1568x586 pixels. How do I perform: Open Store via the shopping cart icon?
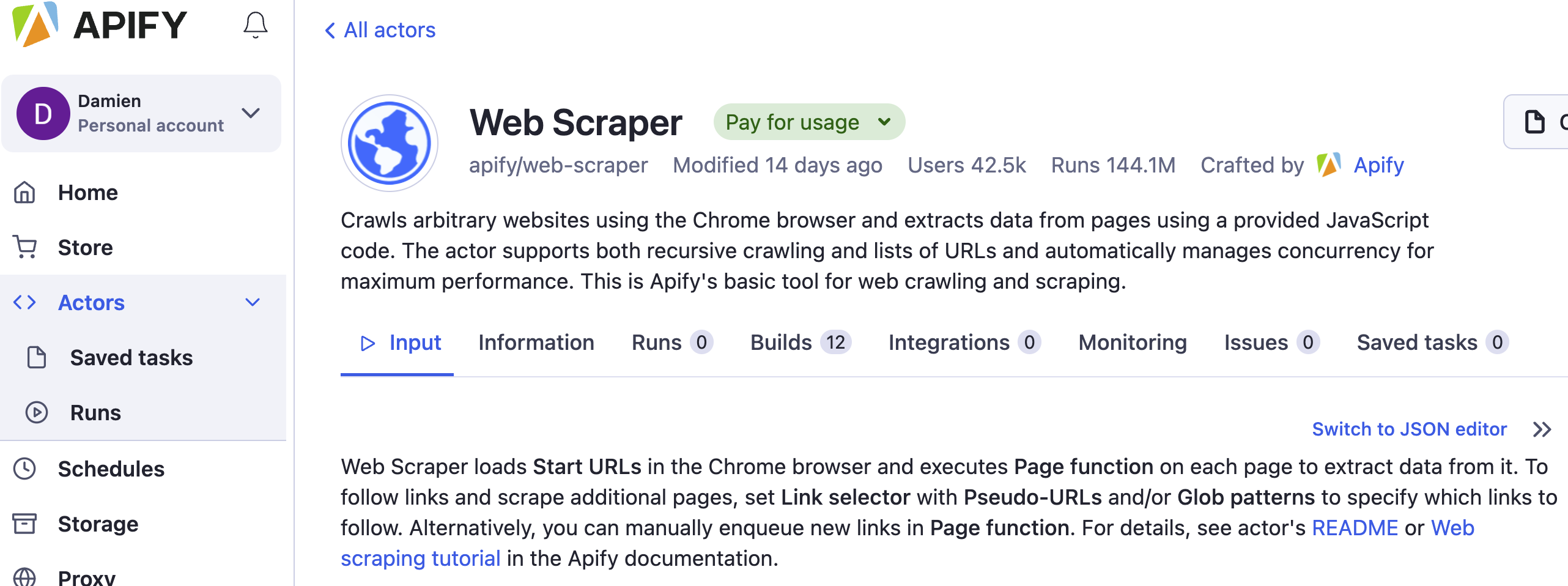pyautogui.click(x=24, y=248)
